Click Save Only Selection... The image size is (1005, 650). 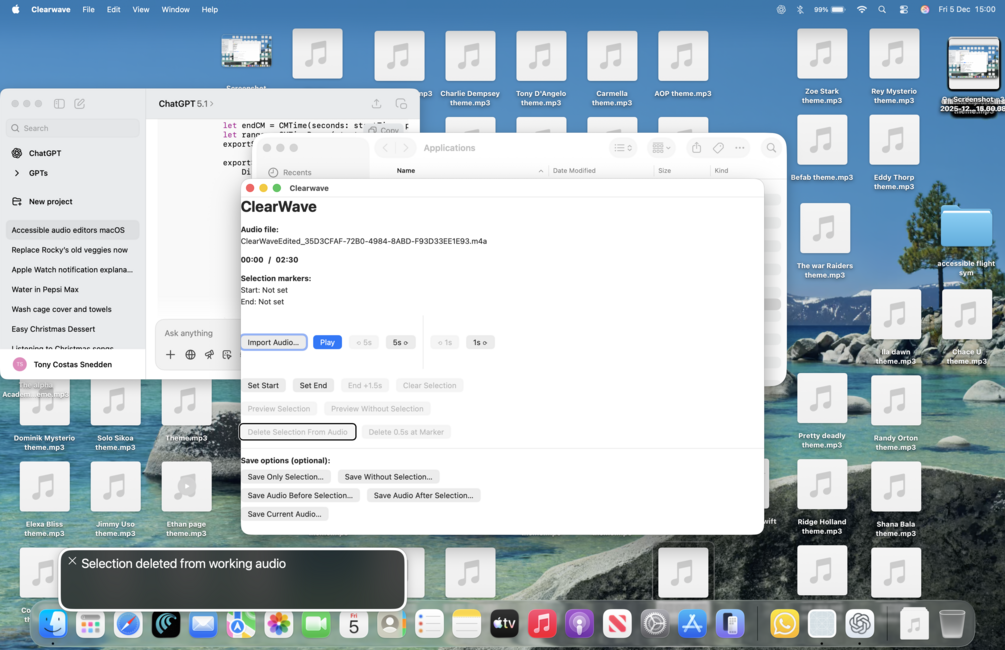click(286, 477)
